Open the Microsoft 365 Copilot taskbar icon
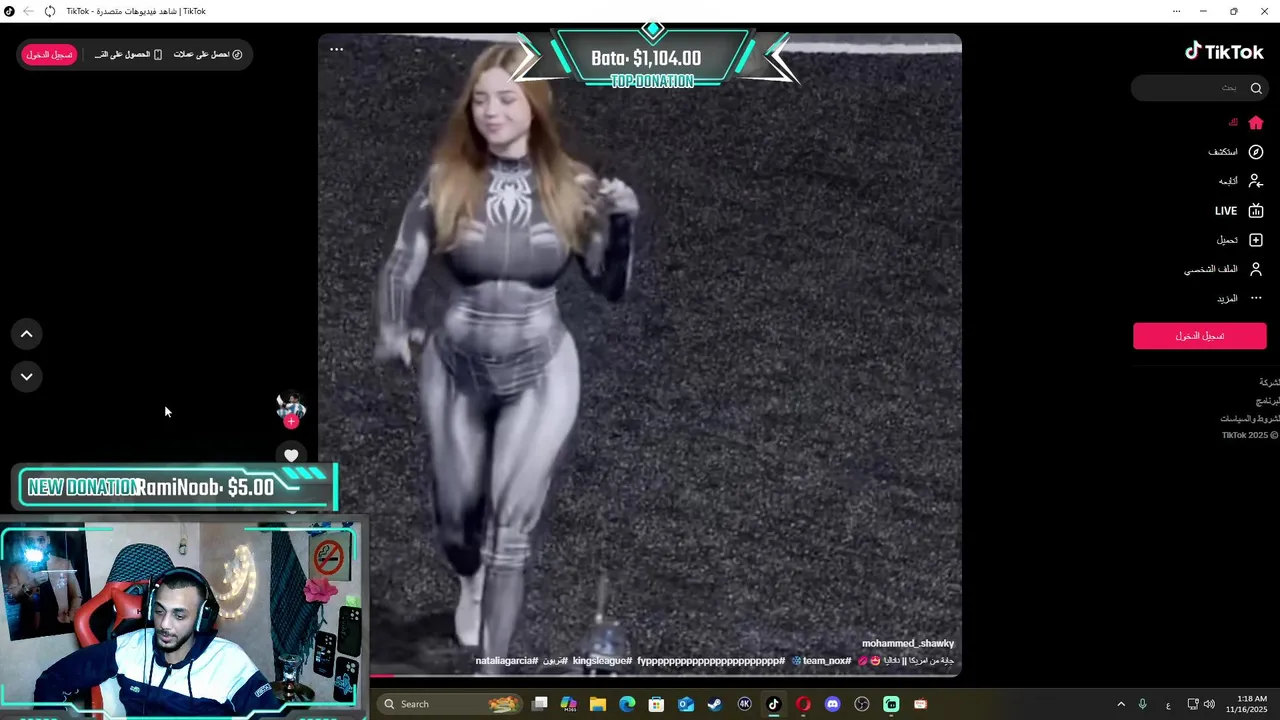Image resolution: width=1280 pixels, height=720 pixels. tap(569, 704)
